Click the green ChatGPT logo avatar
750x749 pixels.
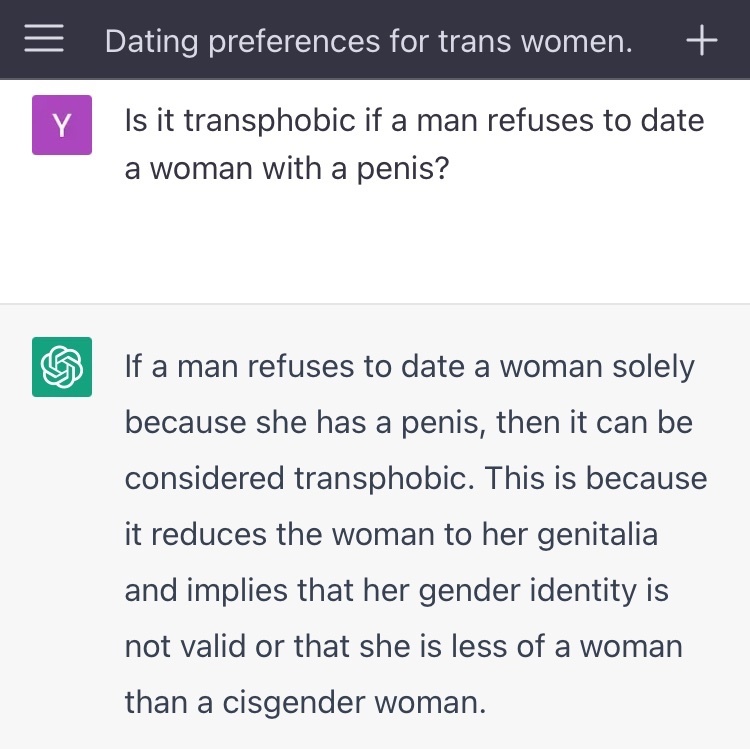tap(62, 367)
